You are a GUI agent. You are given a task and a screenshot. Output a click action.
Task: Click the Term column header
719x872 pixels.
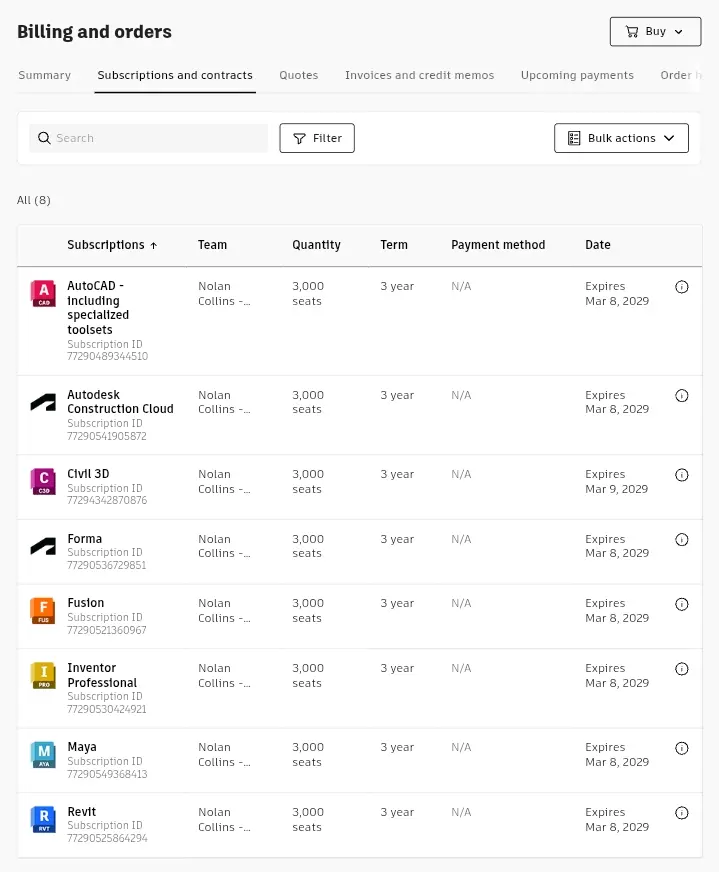click(394, 245)
